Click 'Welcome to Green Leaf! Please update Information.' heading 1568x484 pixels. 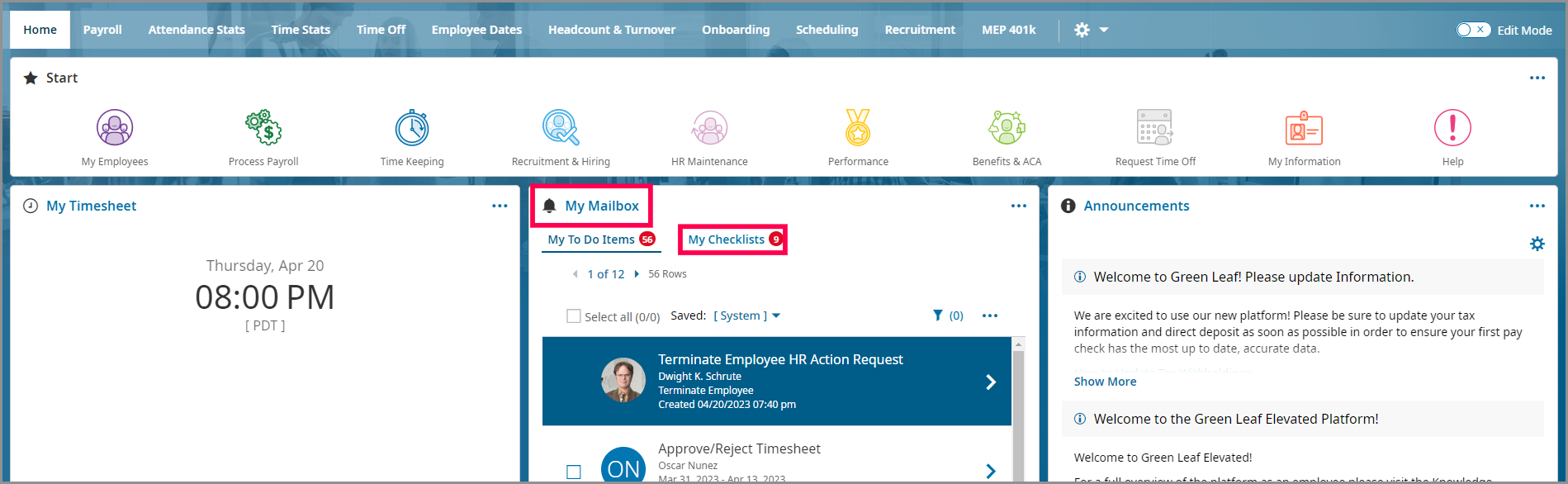coord(1253,277)
